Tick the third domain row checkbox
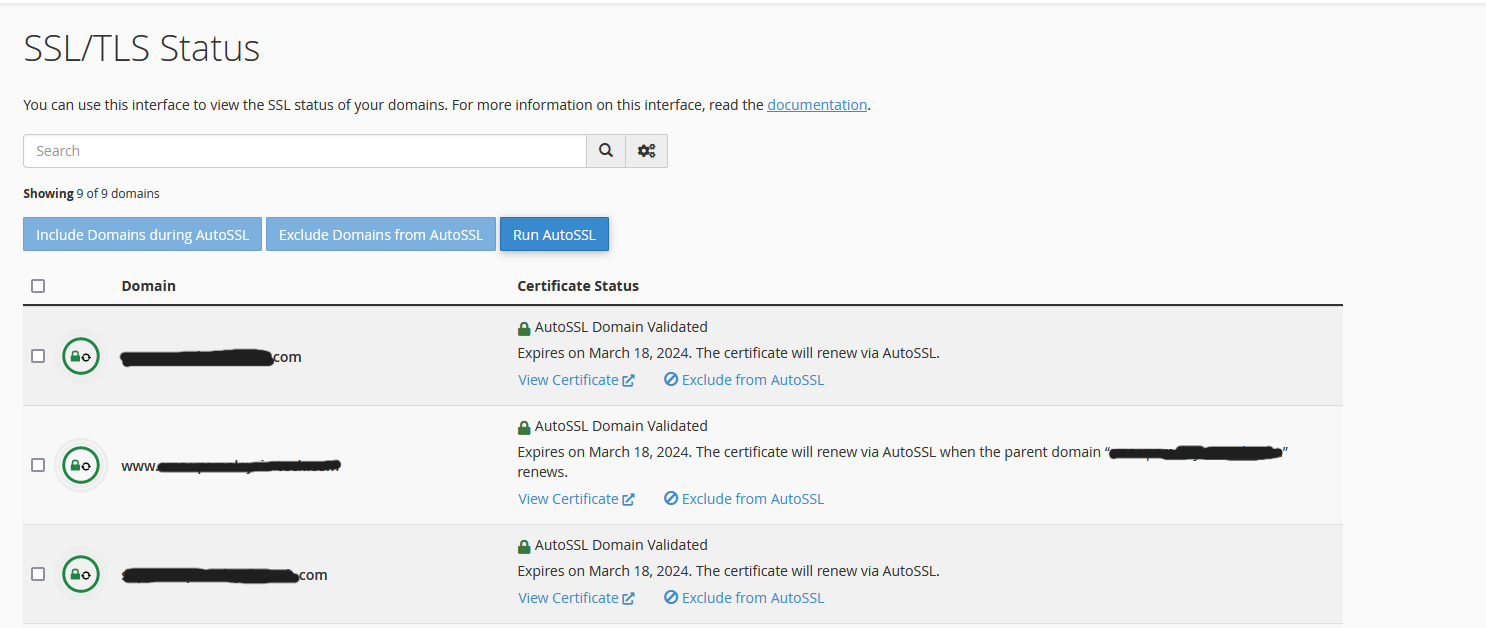The image size is (1486, 628). point(38,574)
